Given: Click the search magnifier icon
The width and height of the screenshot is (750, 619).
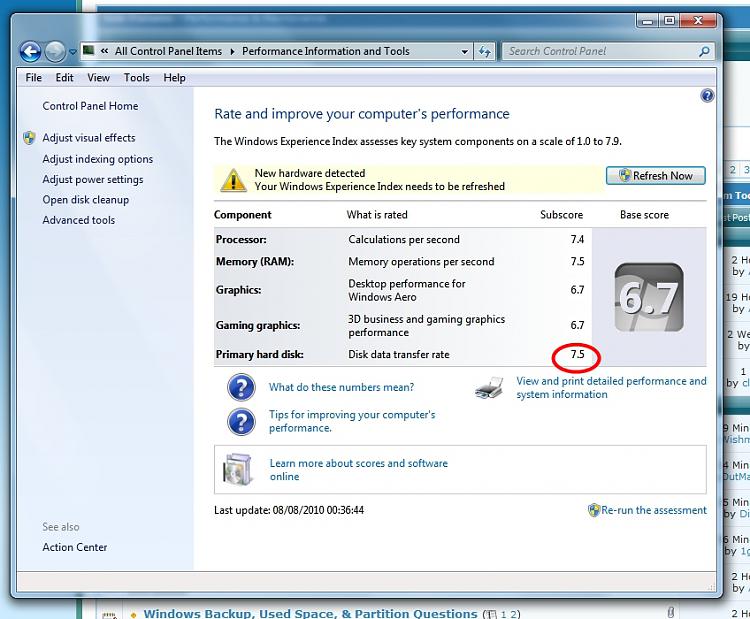Looking at the screenshot, I should pyautogui.click(x=705, y=51).
